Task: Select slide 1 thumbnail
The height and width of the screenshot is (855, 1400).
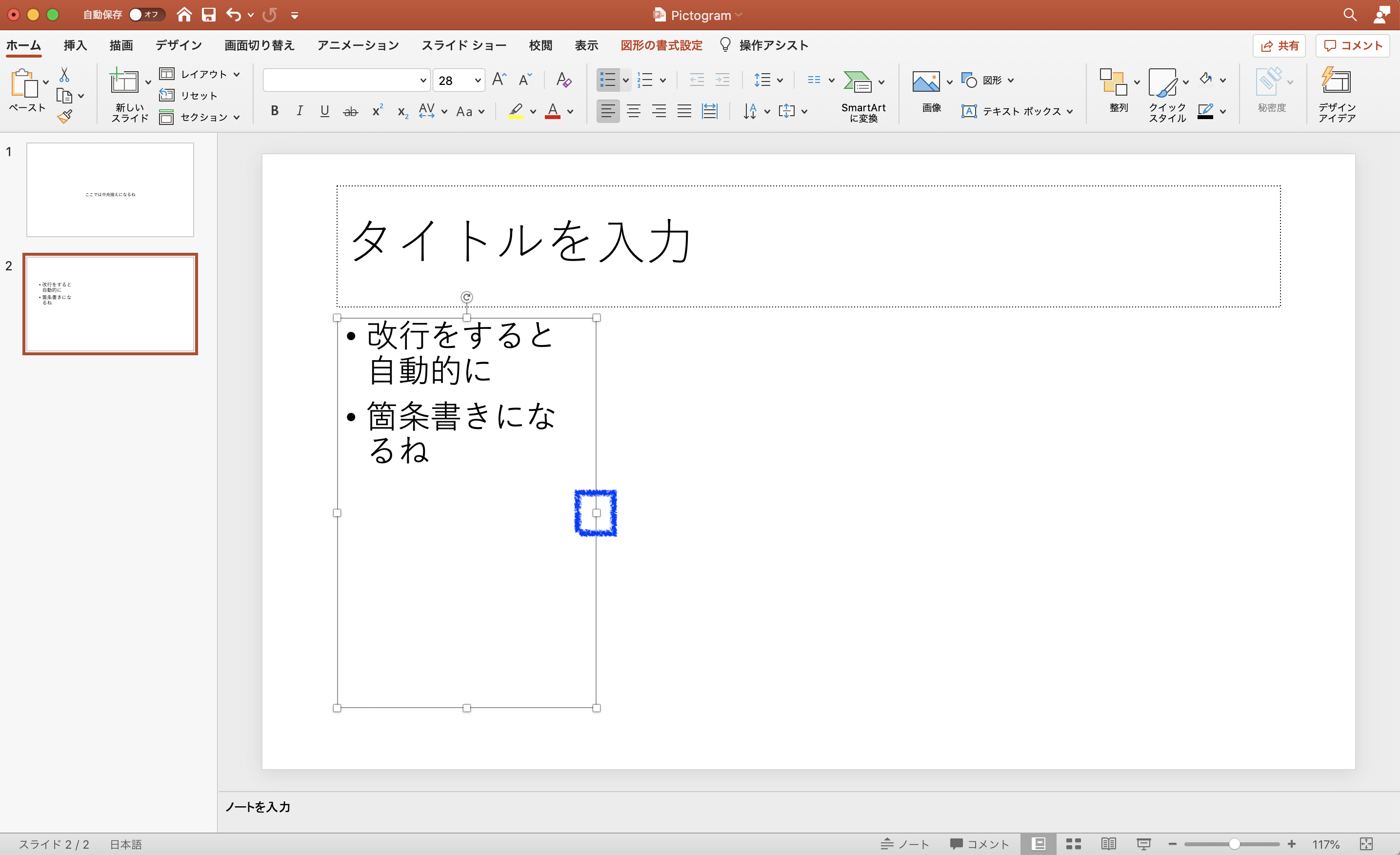Action: (110, 190)
